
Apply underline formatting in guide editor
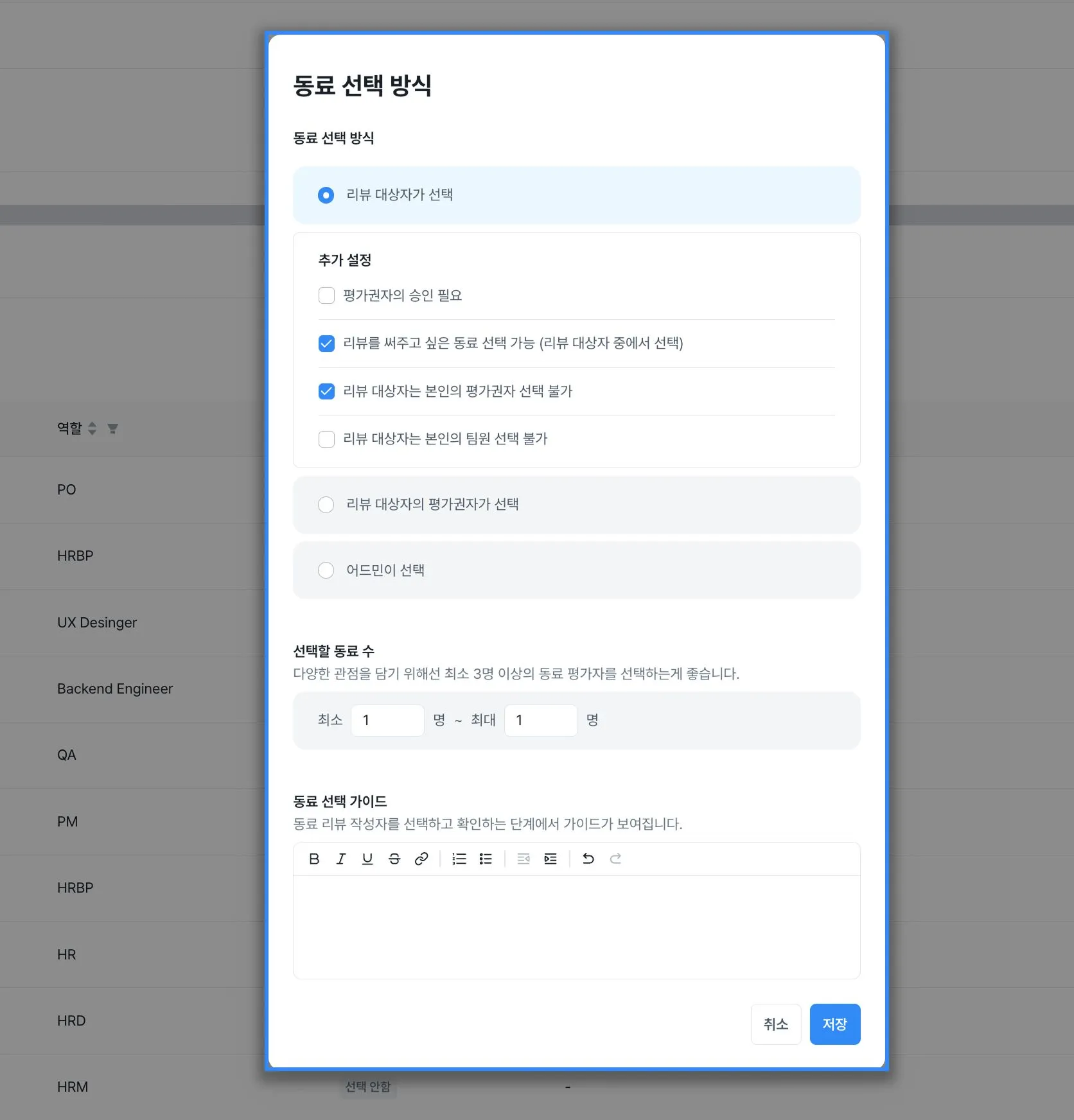point(367,859)
